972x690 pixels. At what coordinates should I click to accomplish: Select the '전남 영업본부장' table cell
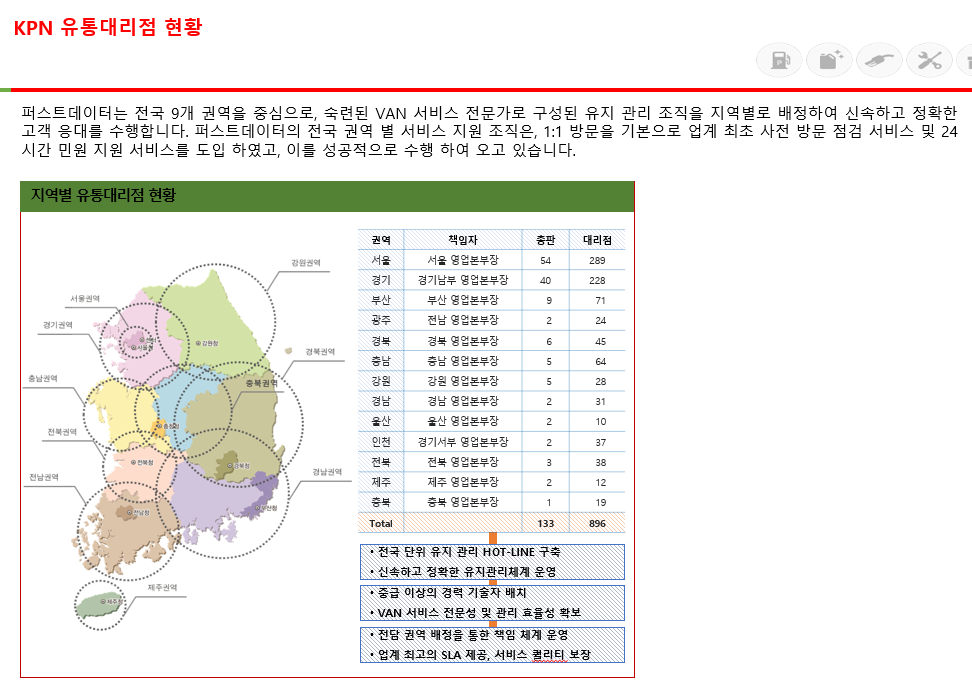click(x=462, y=321)
